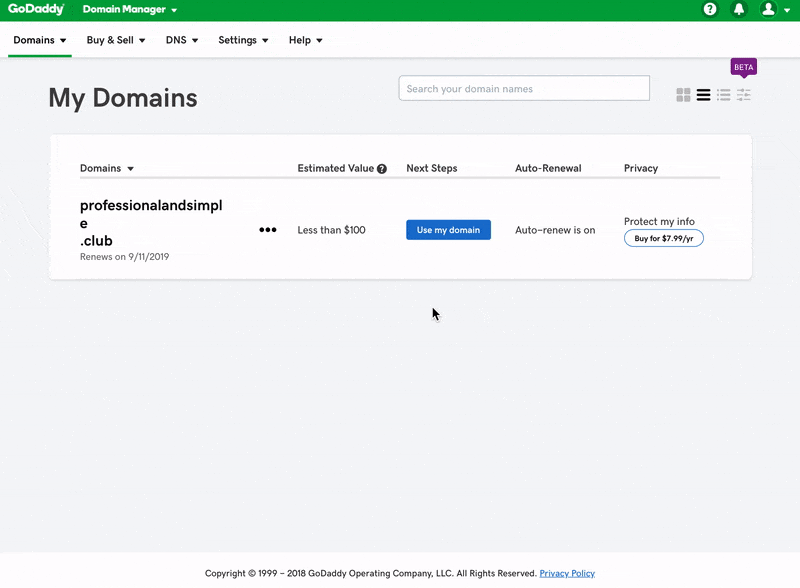The image size is (800, 588).
Task: Click the notifications bell icon
Action: coord(739,9)
